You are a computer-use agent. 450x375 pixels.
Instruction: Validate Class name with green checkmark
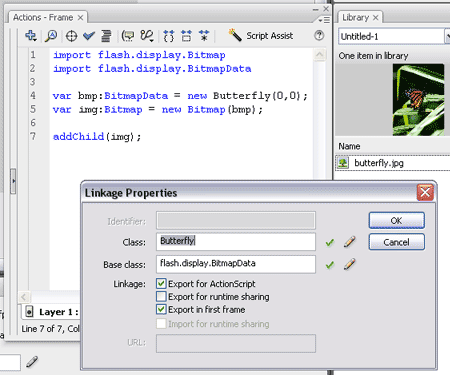(330, 242)
